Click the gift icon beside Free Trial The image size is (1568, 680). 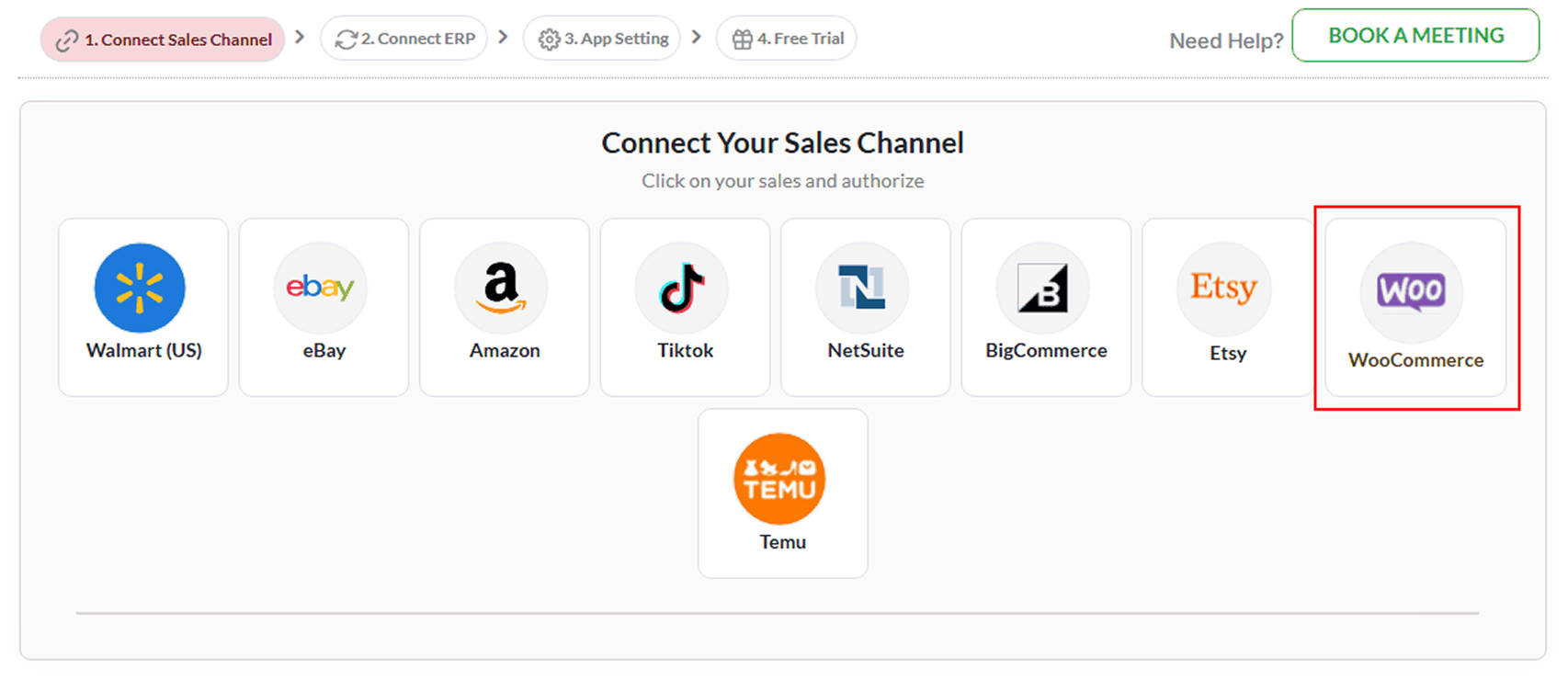[x=742, y=40]
